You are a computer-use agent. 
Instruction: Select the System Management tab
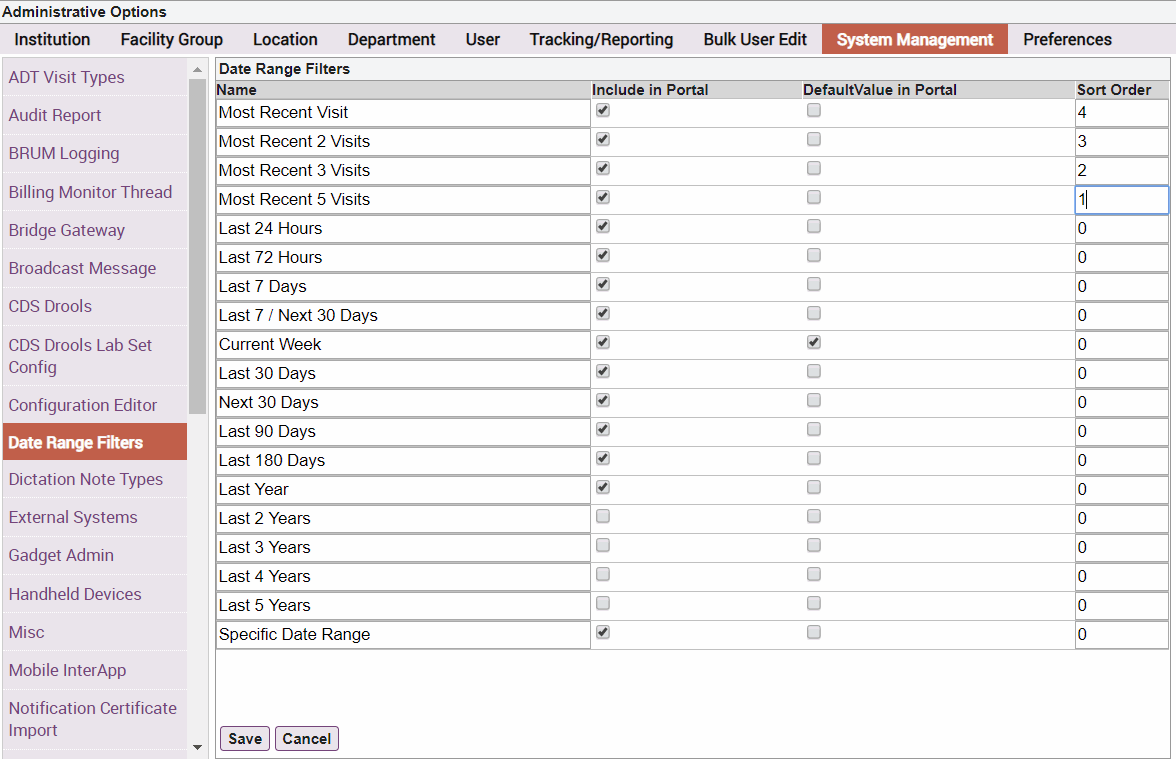pos(915,39)
